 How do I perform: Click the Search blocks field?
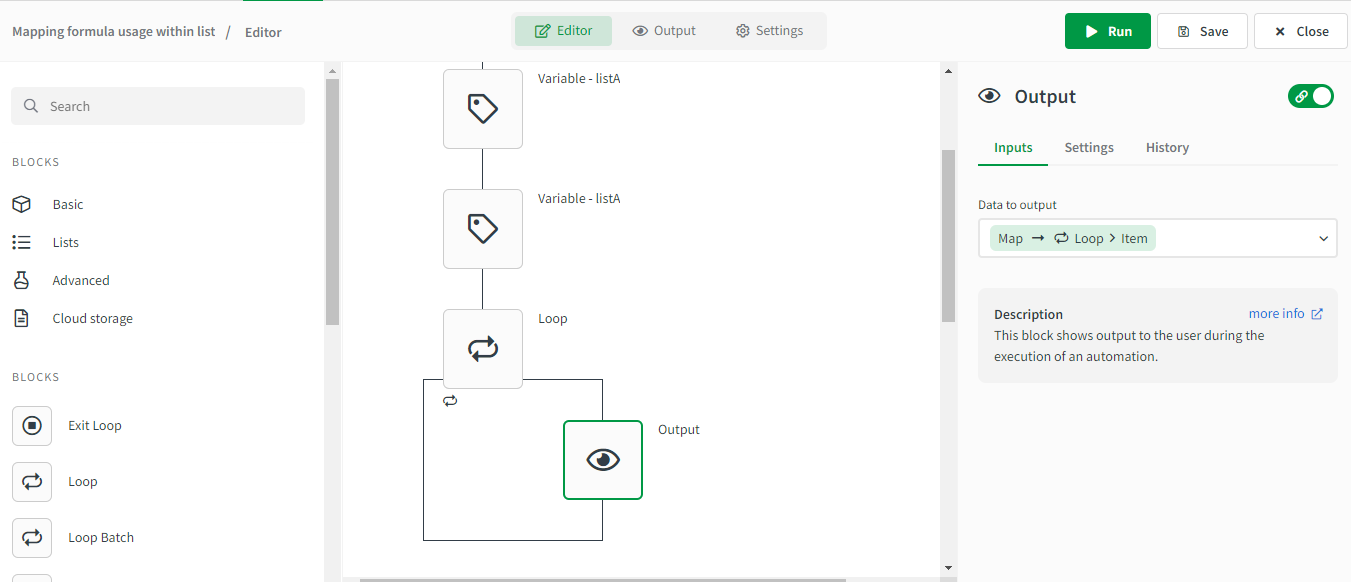[x=157, y=105]
